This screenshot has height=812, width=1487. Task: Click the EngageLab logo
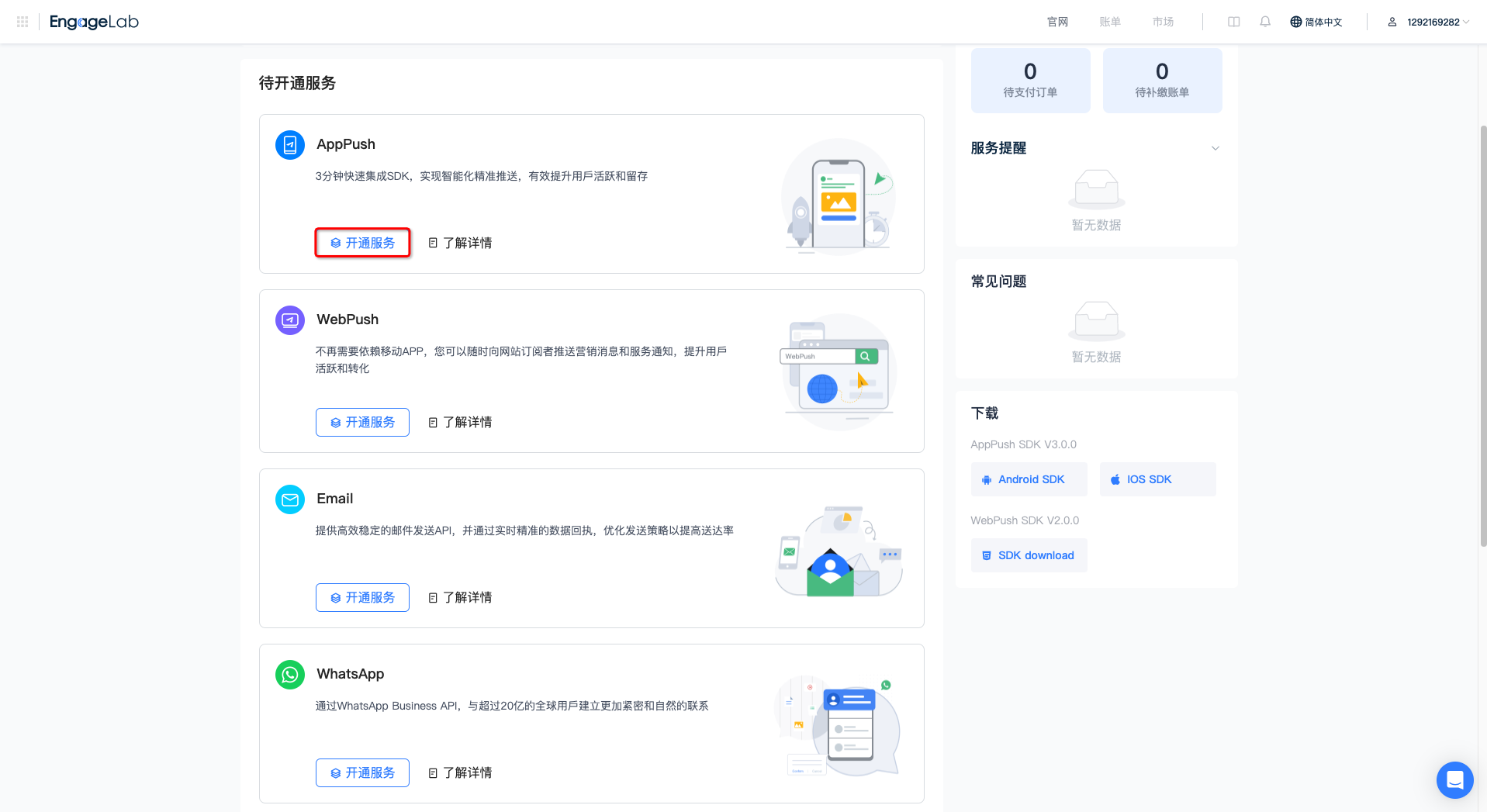(x=94, y=22)
